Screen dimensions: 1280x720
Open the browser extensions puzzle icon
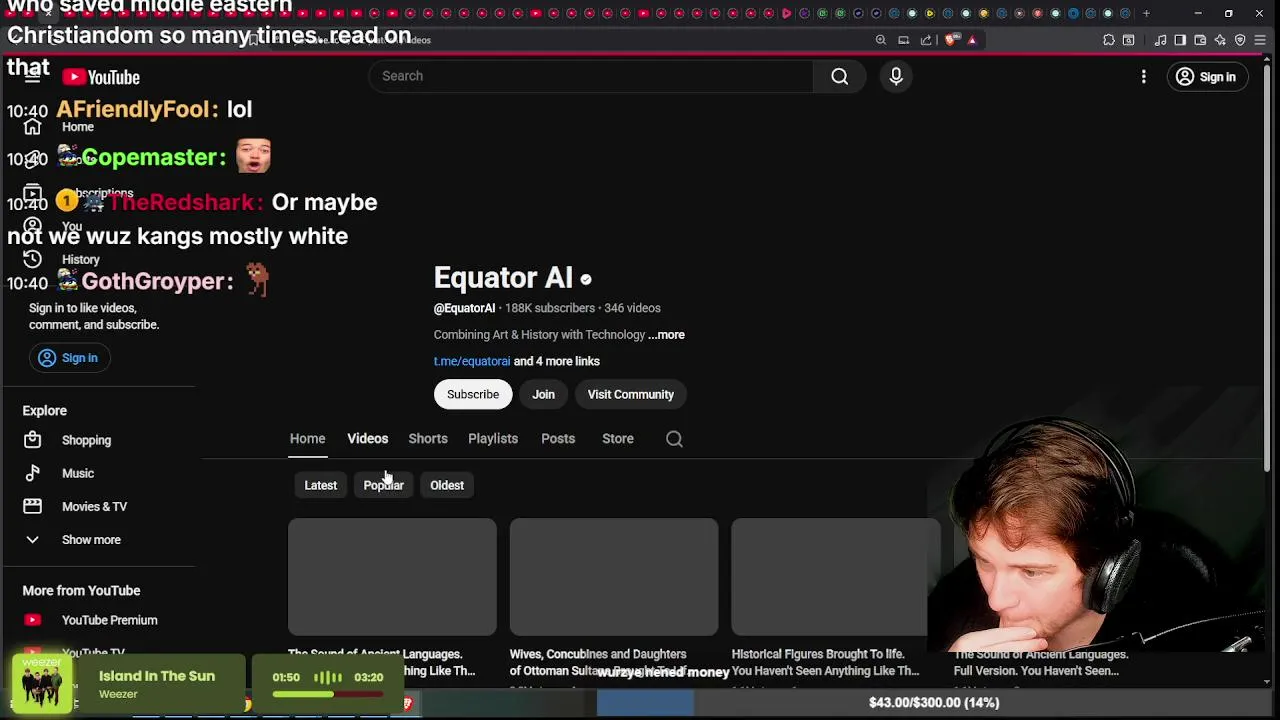[1109, 40]
